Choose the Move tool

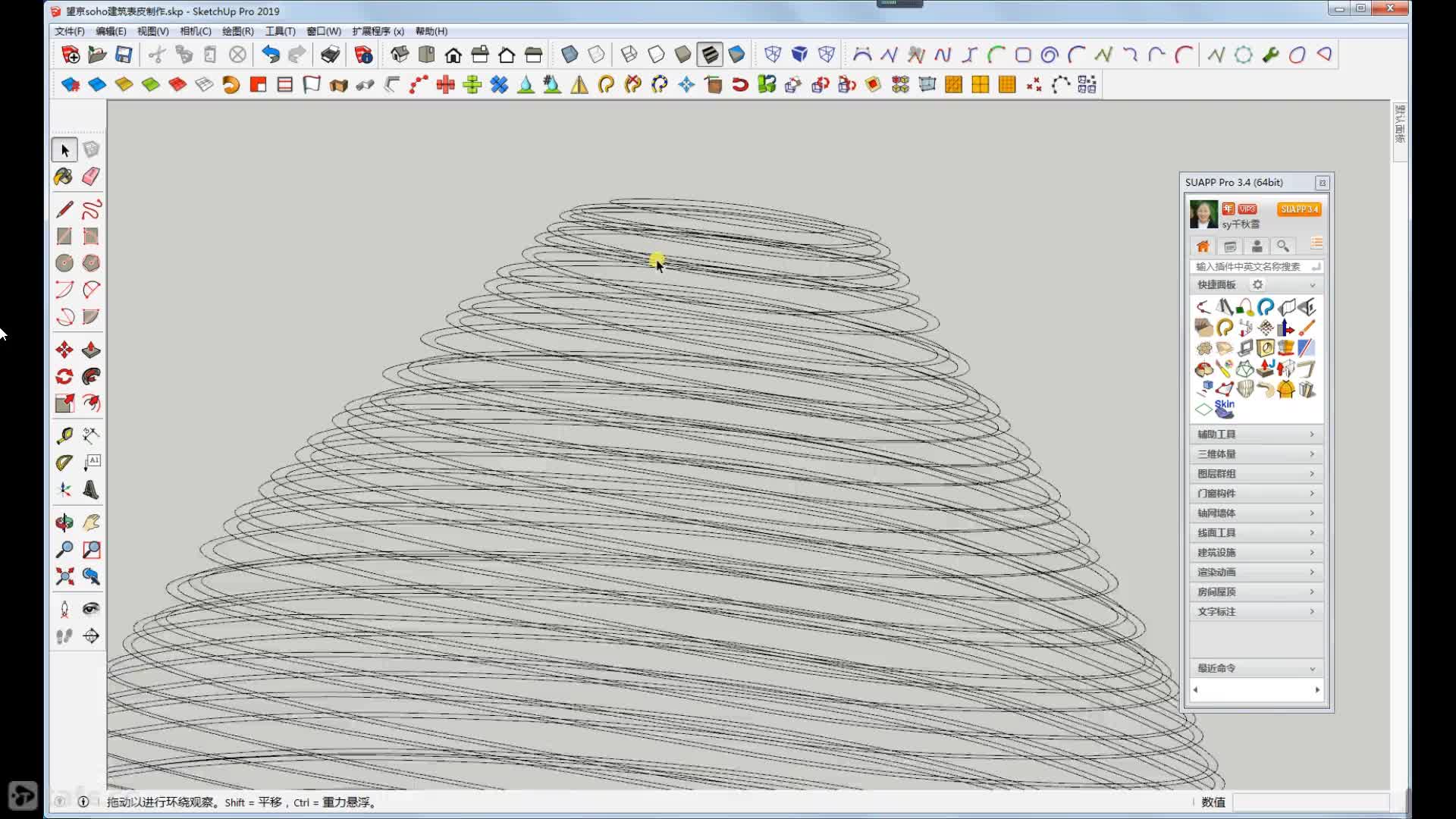(64, 350)
